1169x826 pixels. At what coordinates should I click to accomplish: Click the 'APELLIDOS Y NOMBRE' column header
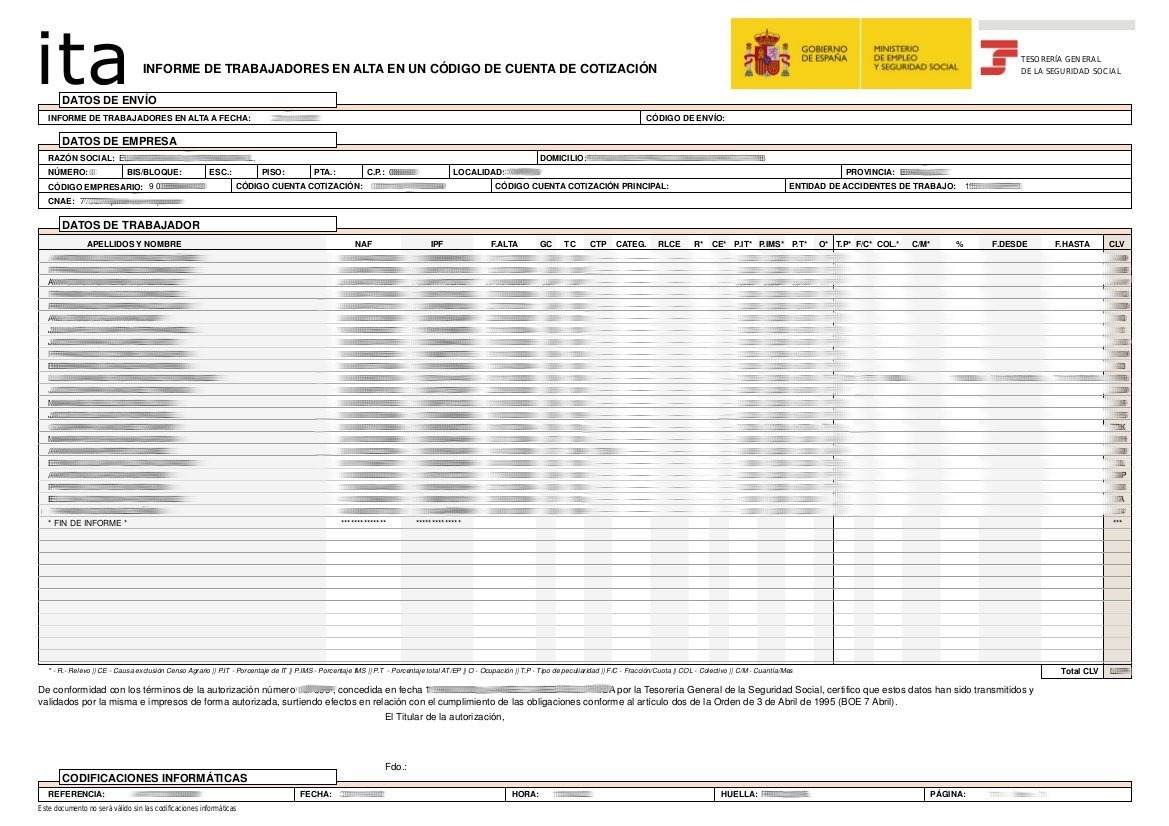[134, 244]
